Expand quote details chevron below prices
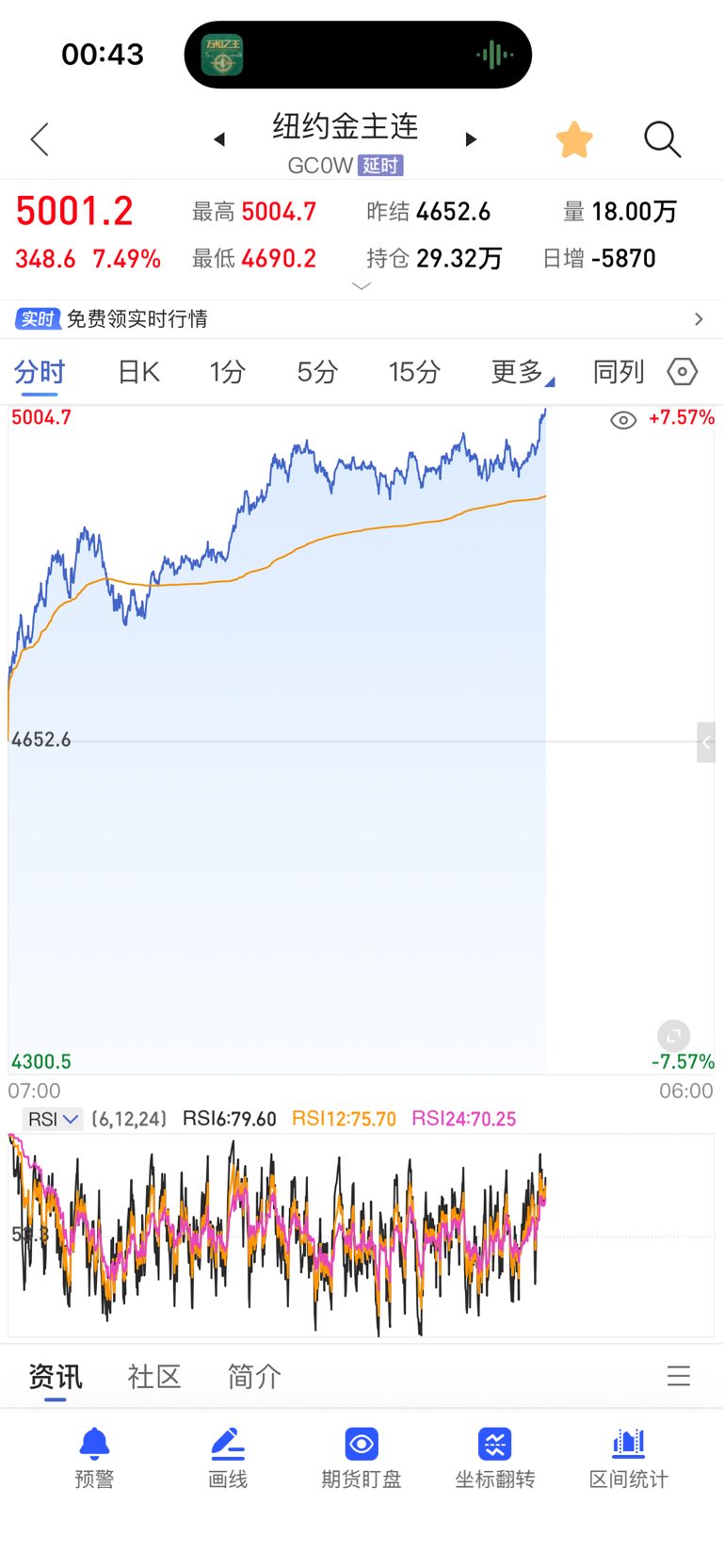This screenshot has height=1568, width=724. pos(362,285)
